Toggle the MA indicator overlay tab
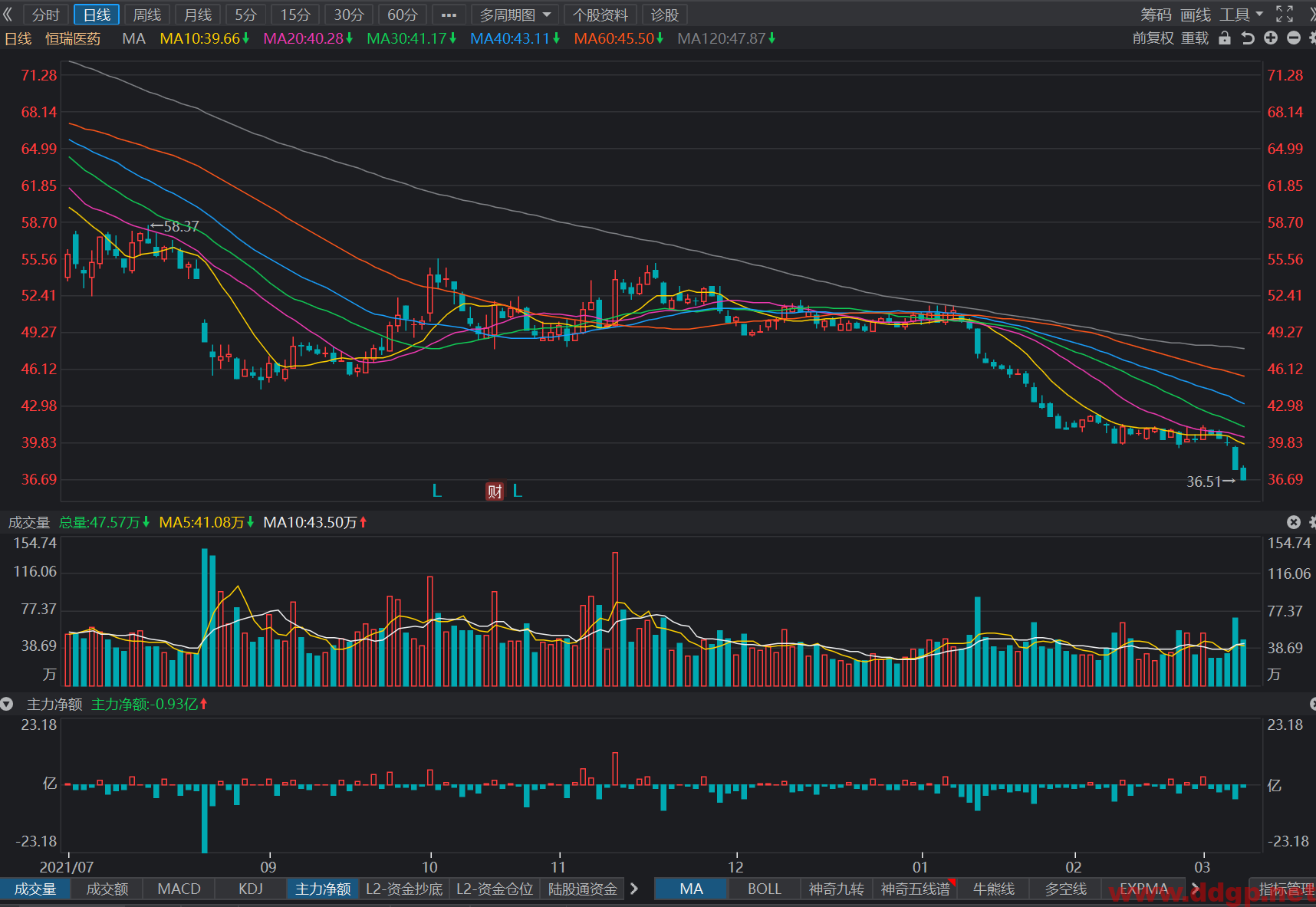Screen dimensions: 1316x907 (691, 889)
